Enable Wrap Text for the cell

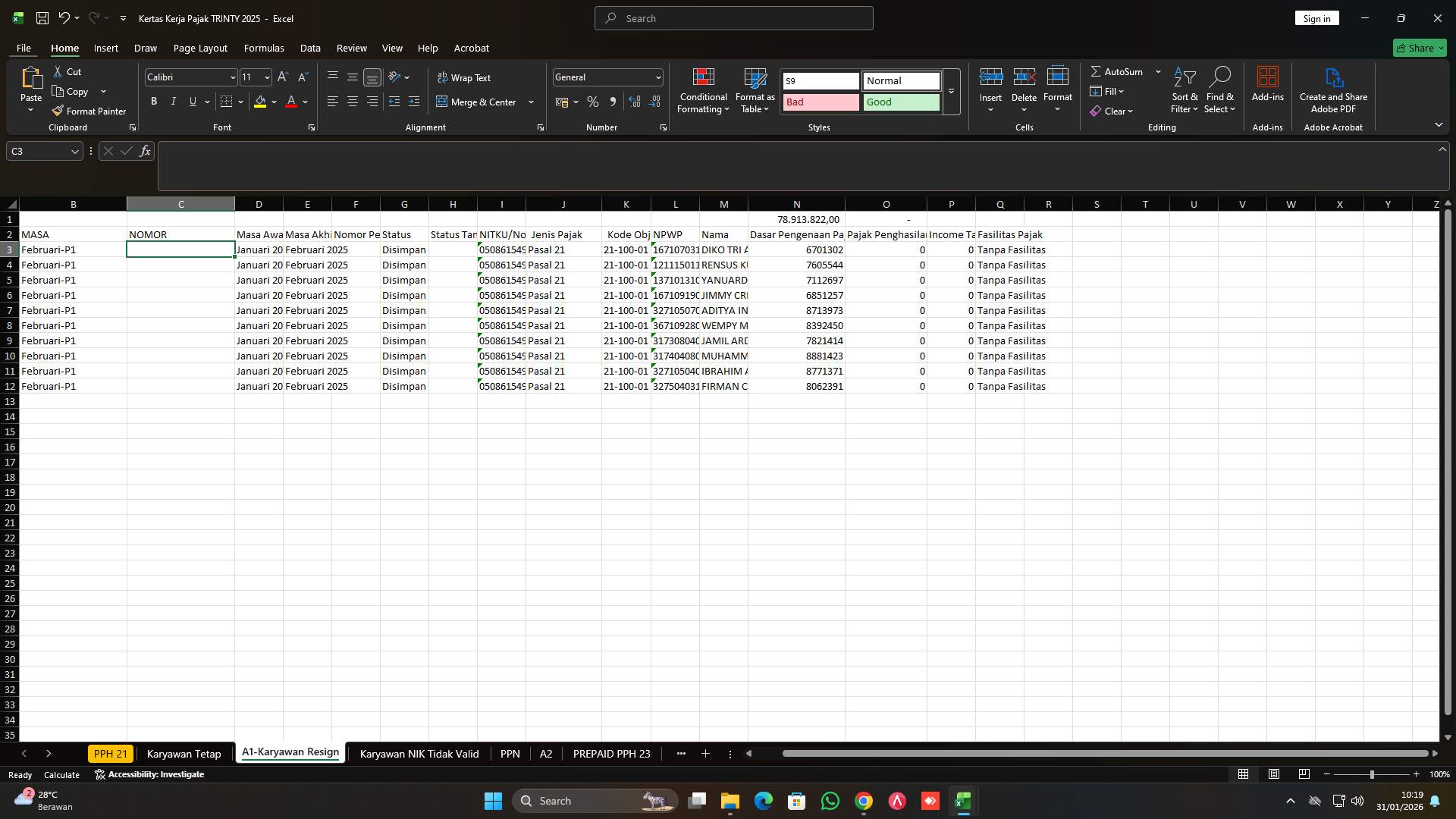point(464,77)
